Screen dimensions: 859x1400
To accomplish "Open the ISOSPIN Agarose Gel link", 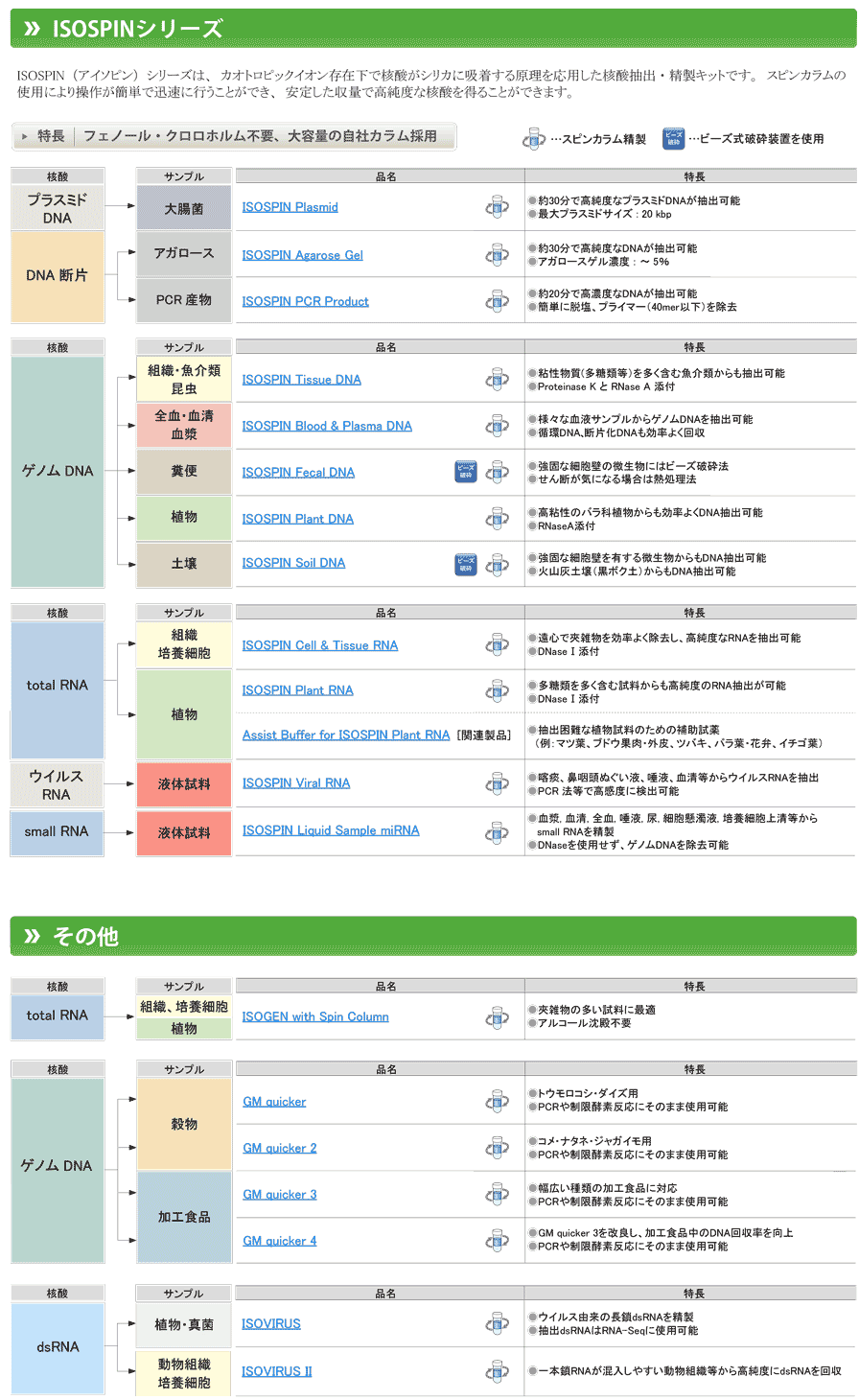I will pos(302,255).
